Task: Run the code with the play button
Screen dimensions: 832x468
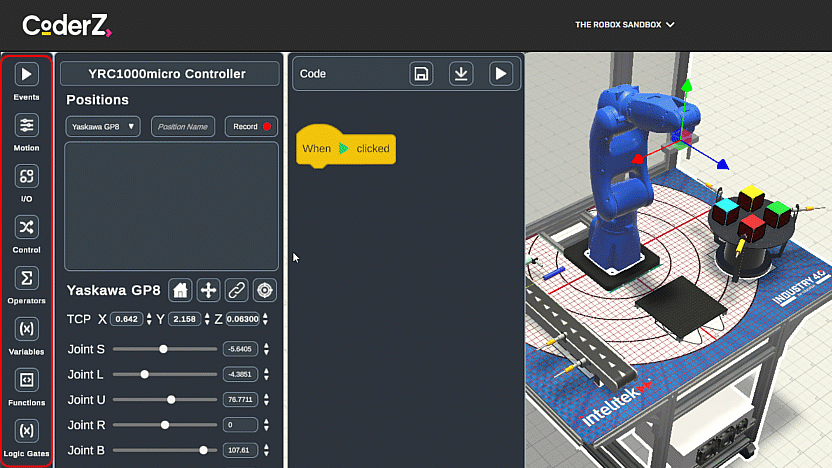Action: tap(501, 73)
